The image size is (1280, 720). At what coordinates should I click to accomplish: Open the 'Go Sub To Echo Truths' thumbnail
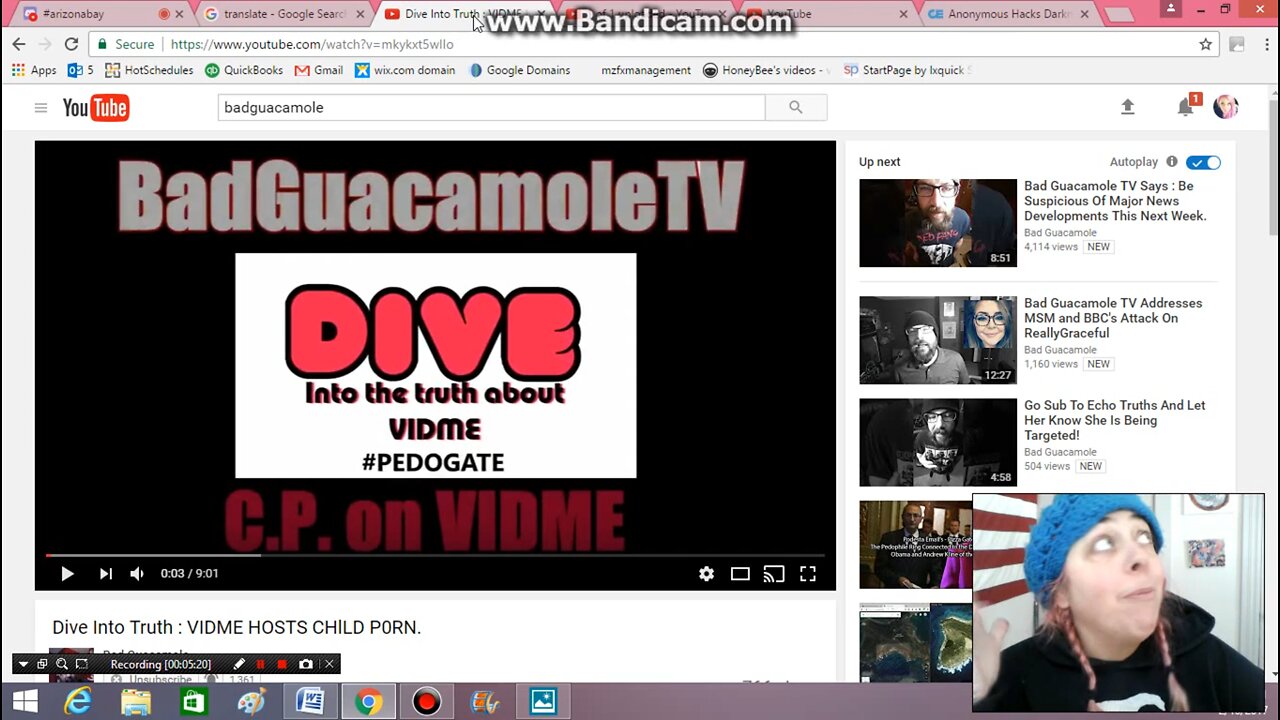coord(938,442)
